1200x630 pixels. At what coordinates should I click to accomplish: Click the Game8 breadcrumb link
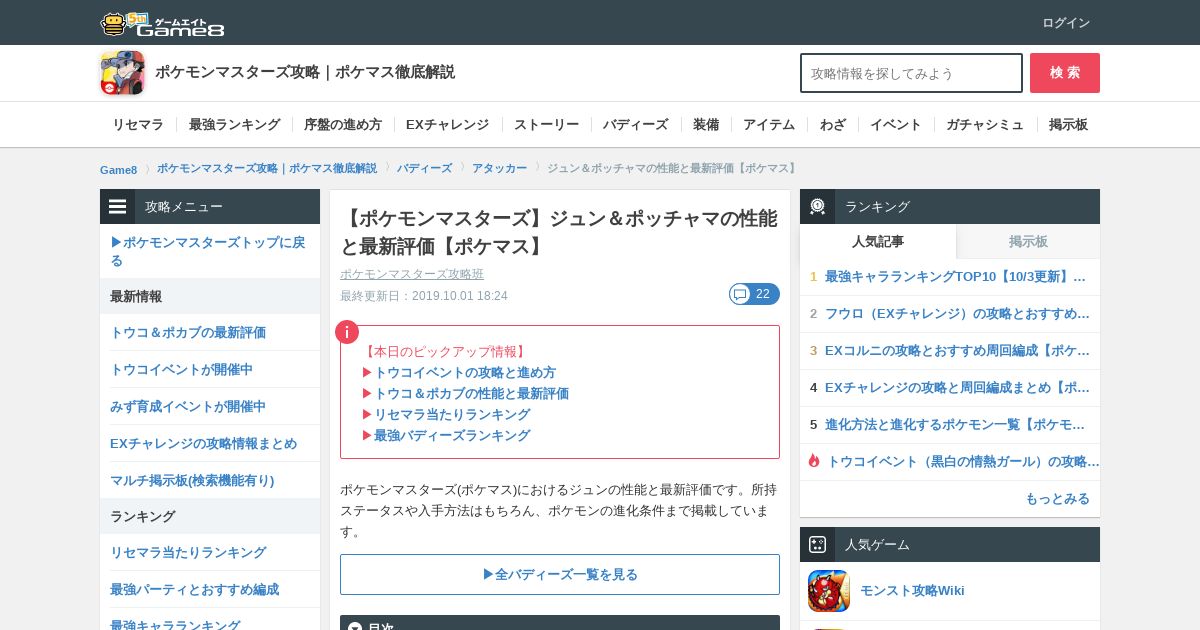pos(118,169)
